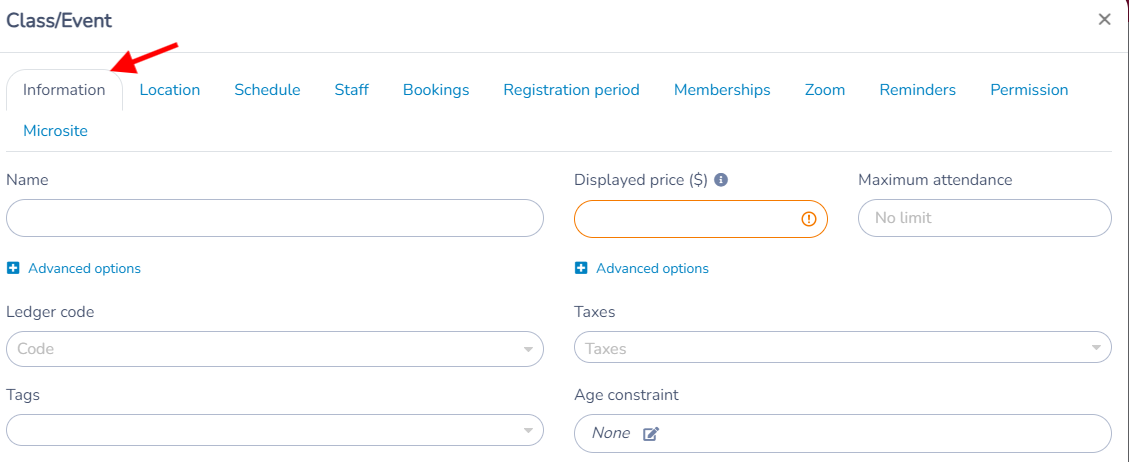
Task: Open the Ledger code dropdown
Action: coord(275,349)
